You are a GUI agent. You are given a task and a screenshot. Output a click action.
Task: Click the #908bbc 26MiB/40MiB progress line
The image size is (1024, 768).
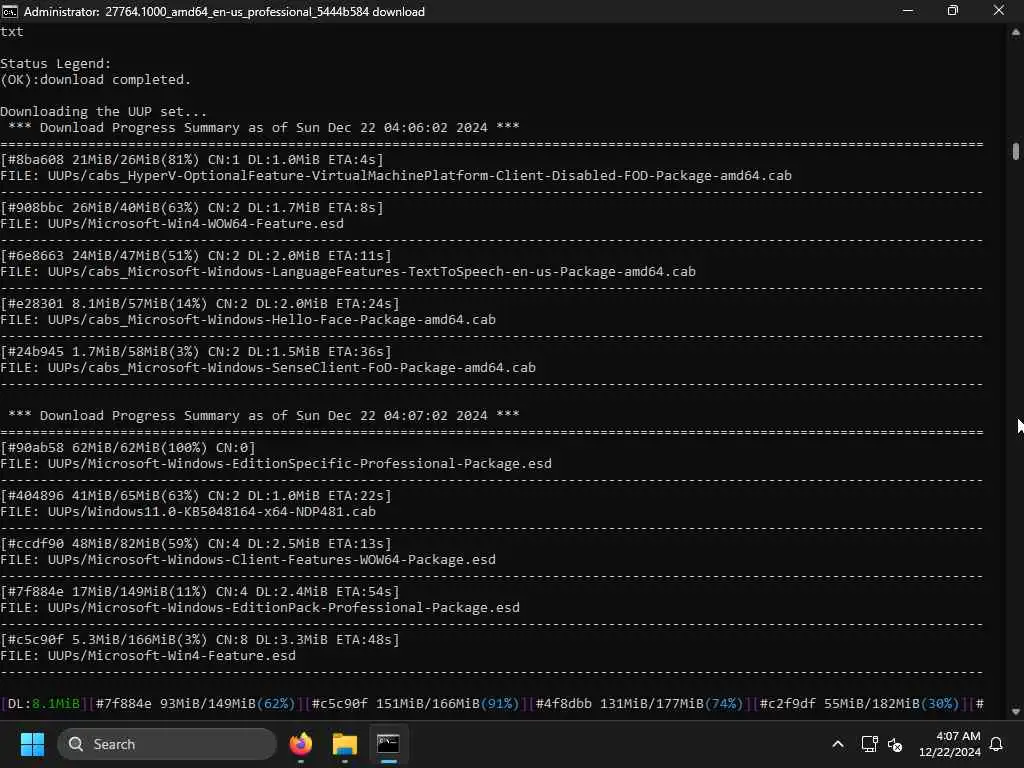[x=192, y=207]
